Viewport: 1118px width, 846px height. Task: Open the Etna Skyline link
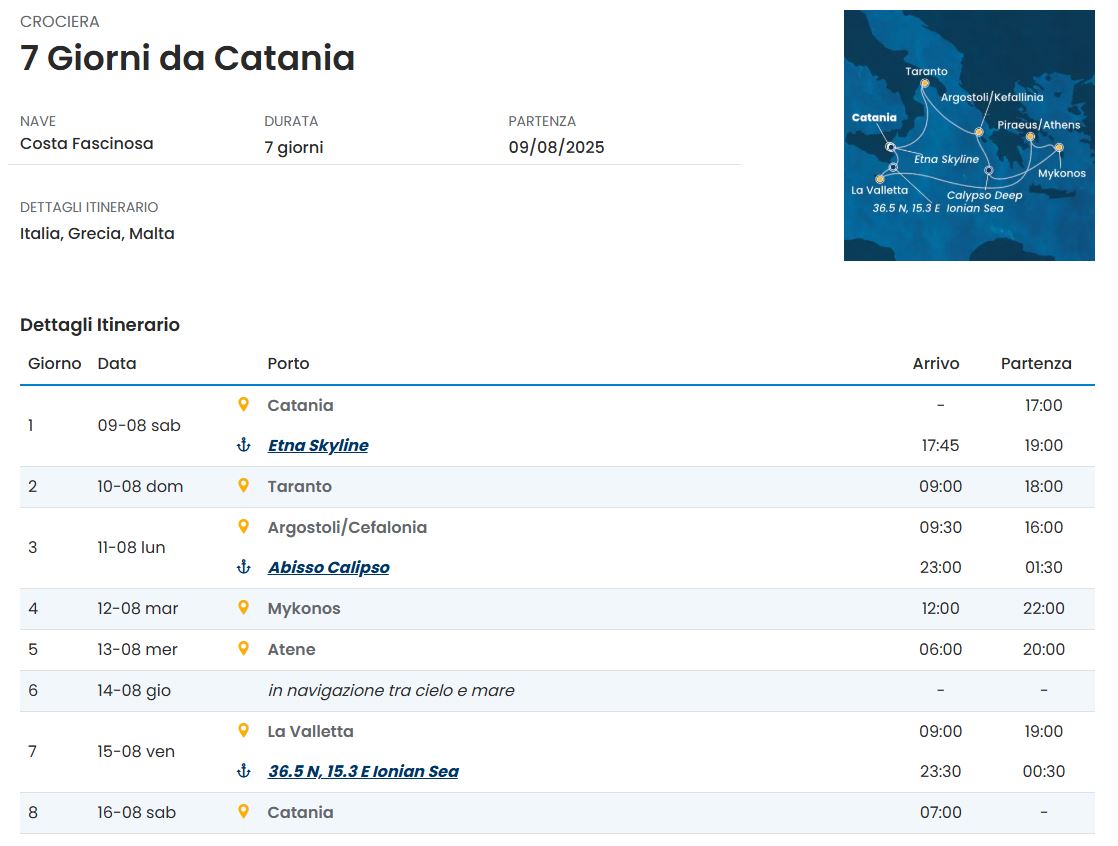tap(318, 445)
